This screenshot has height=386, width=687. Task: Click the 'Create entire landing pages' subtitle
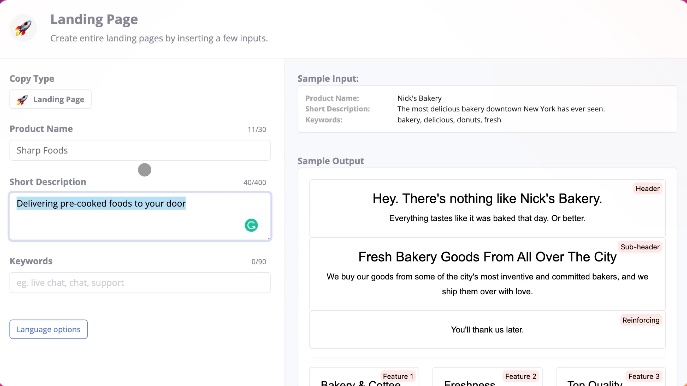pyautogui.click(x=159, y=38)
